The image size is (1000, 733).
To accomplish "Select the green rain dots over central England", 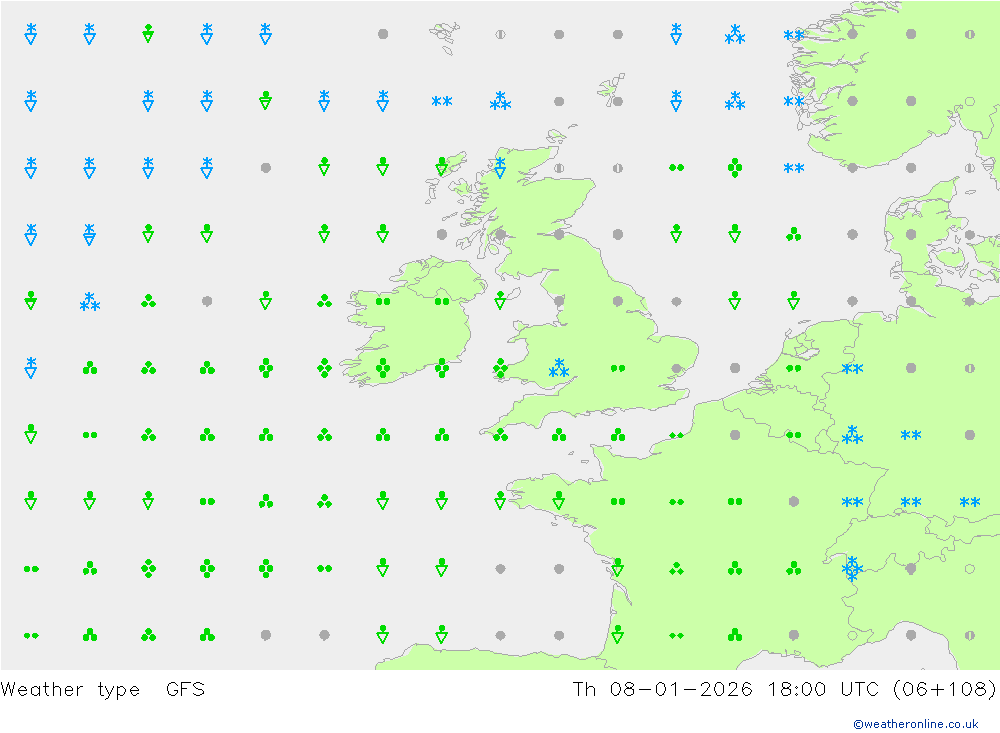I will tap(617, 368).
